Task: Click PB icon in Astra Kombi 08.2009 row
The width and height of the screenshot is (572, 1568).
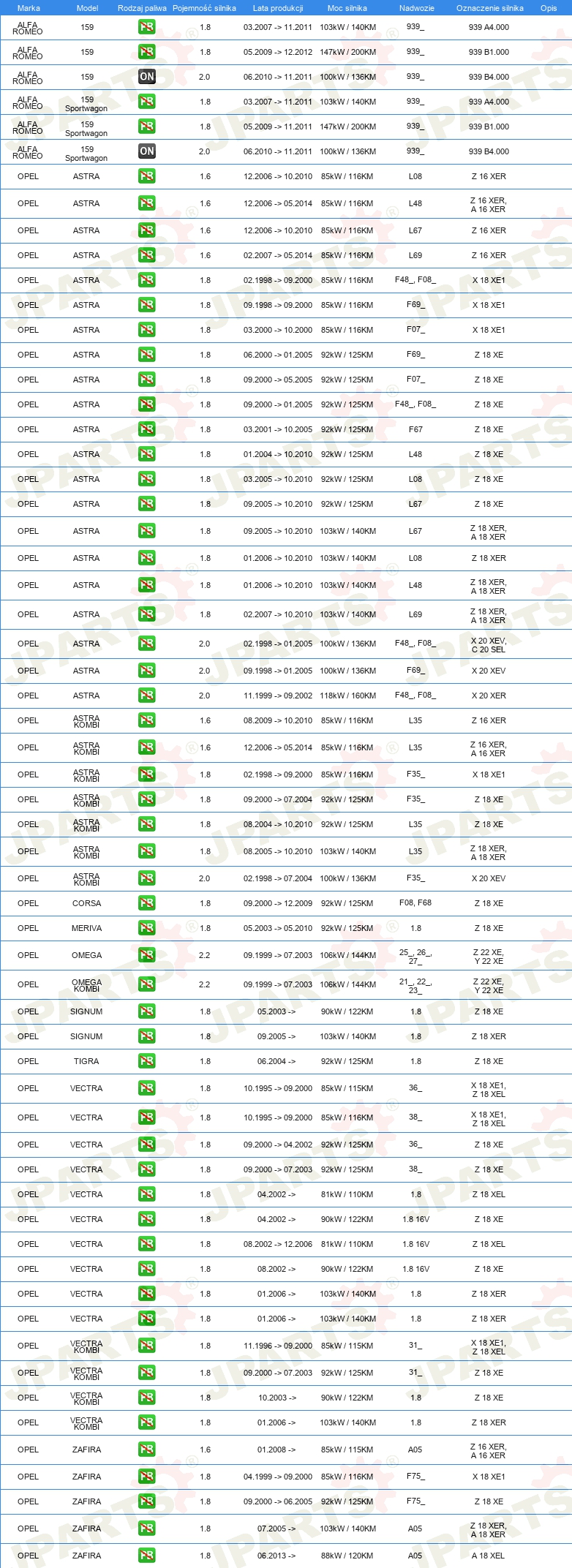Action: 147,720
